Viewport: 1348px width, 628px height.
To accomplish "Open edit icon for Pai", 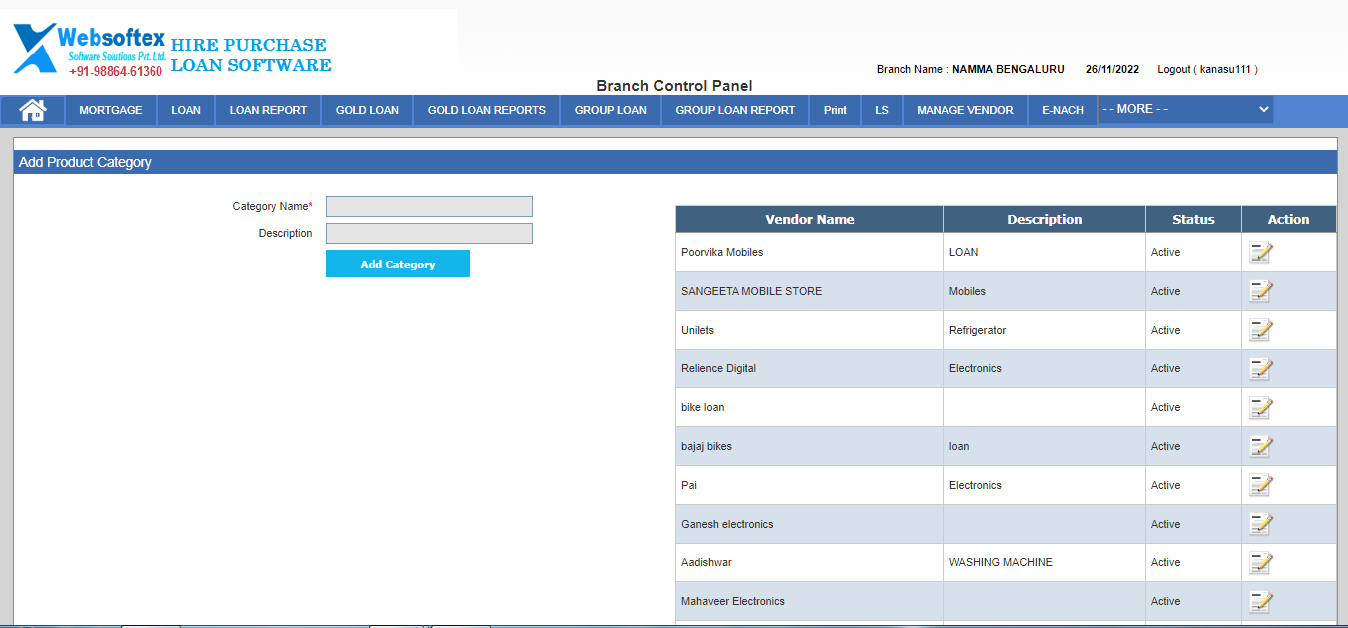I will click(1261, 485).
